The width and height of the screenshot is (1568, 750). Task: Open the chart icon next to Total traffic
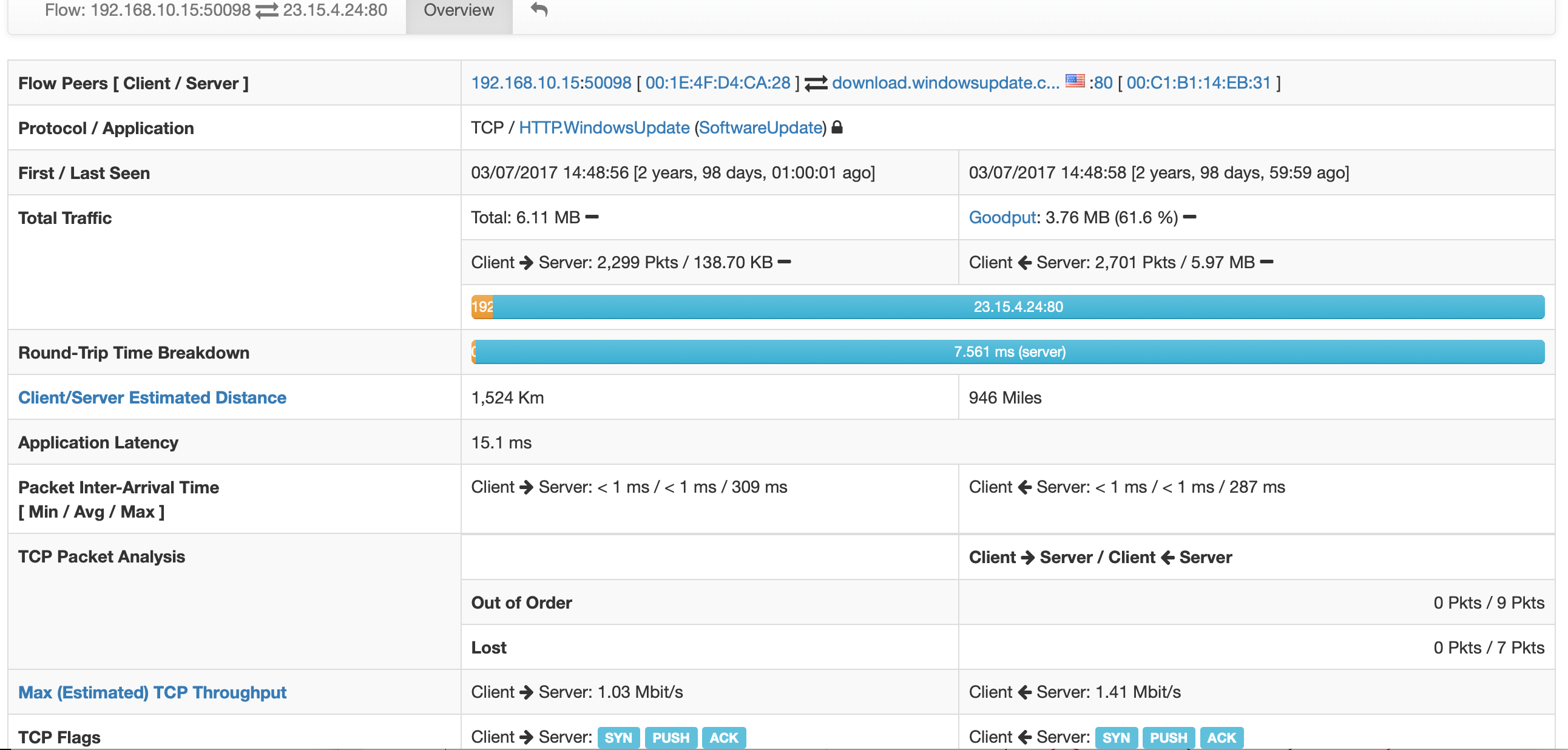591,216
